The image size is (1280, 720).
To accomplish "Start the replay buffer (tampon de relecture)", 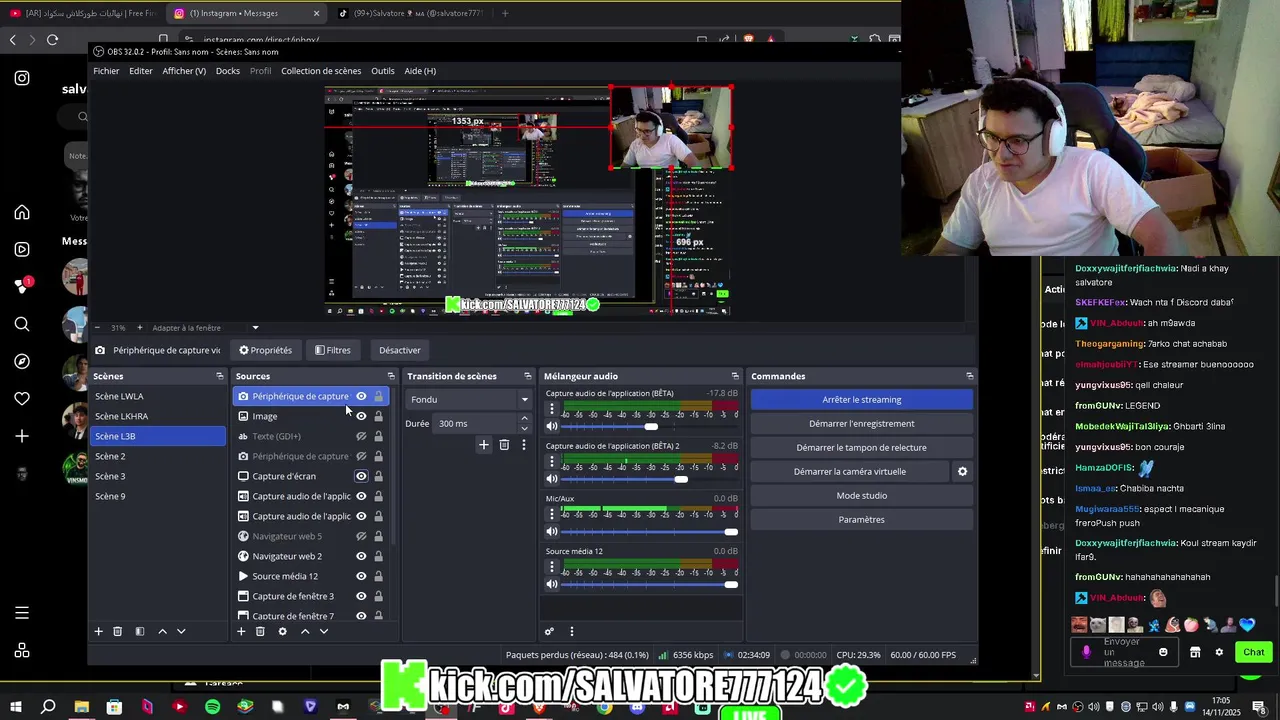I will tap(862, 447).
